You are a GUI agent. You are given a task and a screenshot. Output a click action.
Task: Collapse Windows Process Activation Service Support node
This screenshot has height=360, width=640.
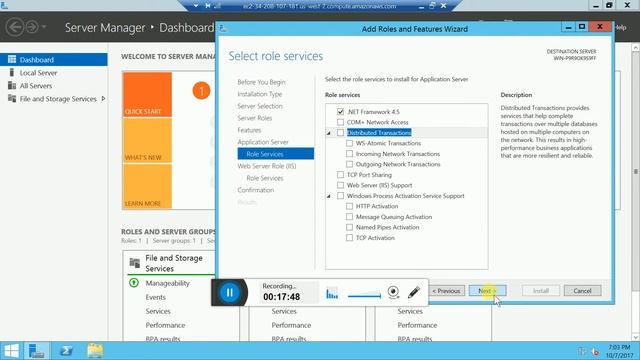pos(329,196)
